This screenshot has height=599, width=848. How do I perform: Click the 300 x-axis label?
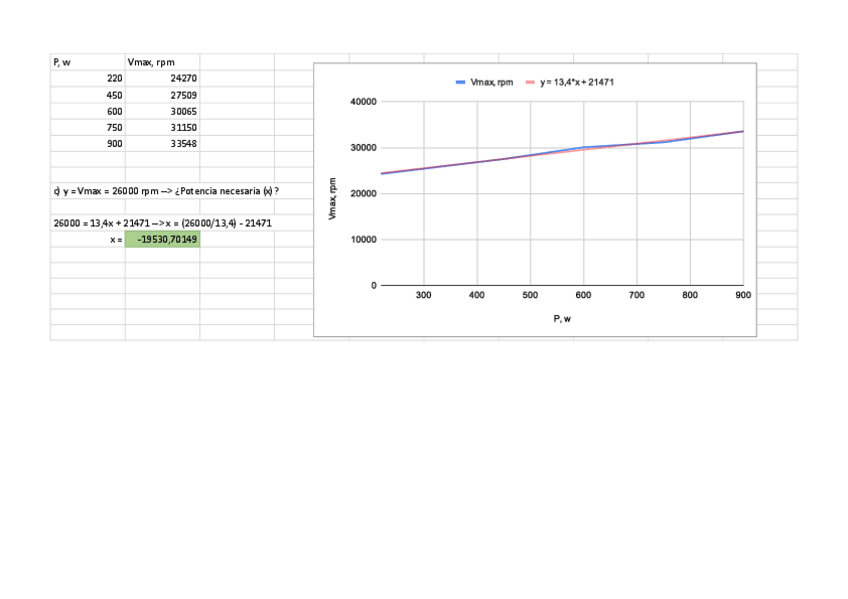pos(423,295)
